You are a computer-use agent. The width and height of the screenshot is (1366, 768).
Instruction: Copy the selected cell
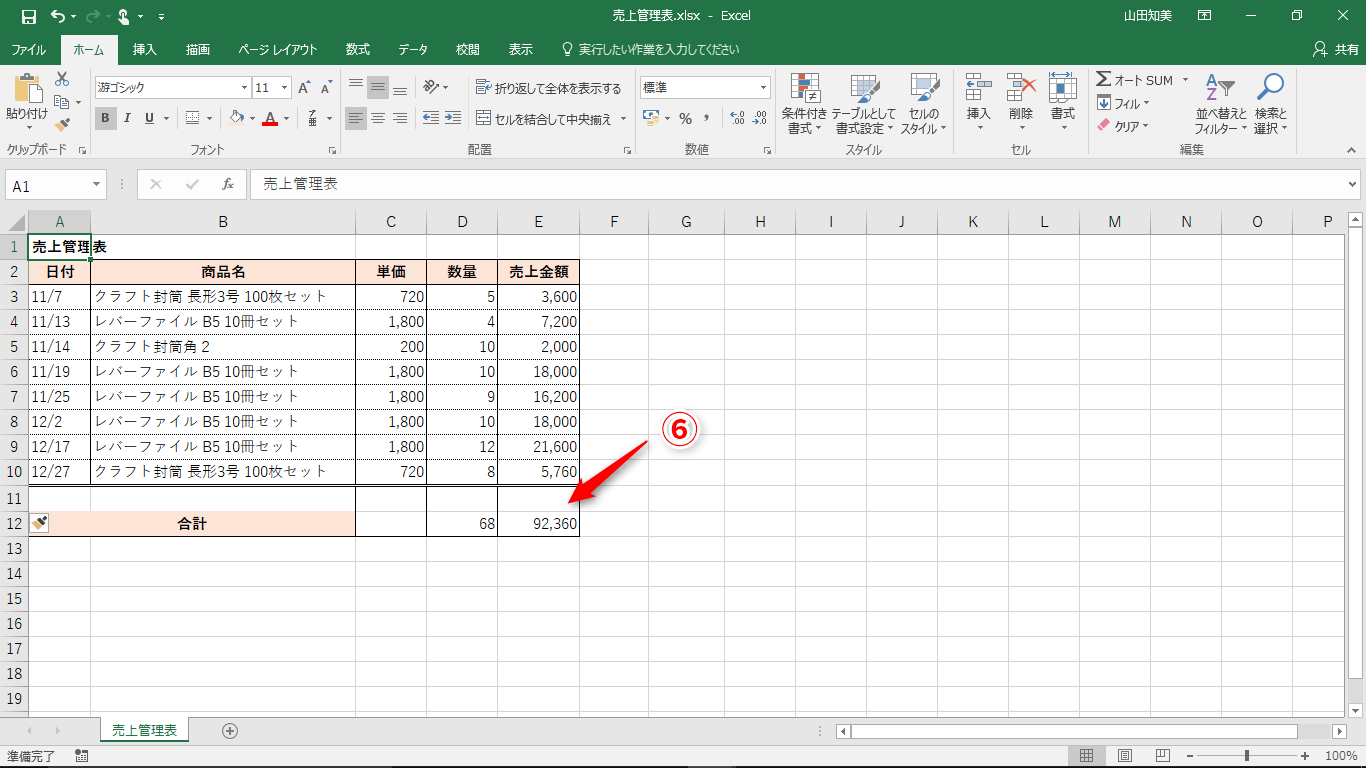62,102
